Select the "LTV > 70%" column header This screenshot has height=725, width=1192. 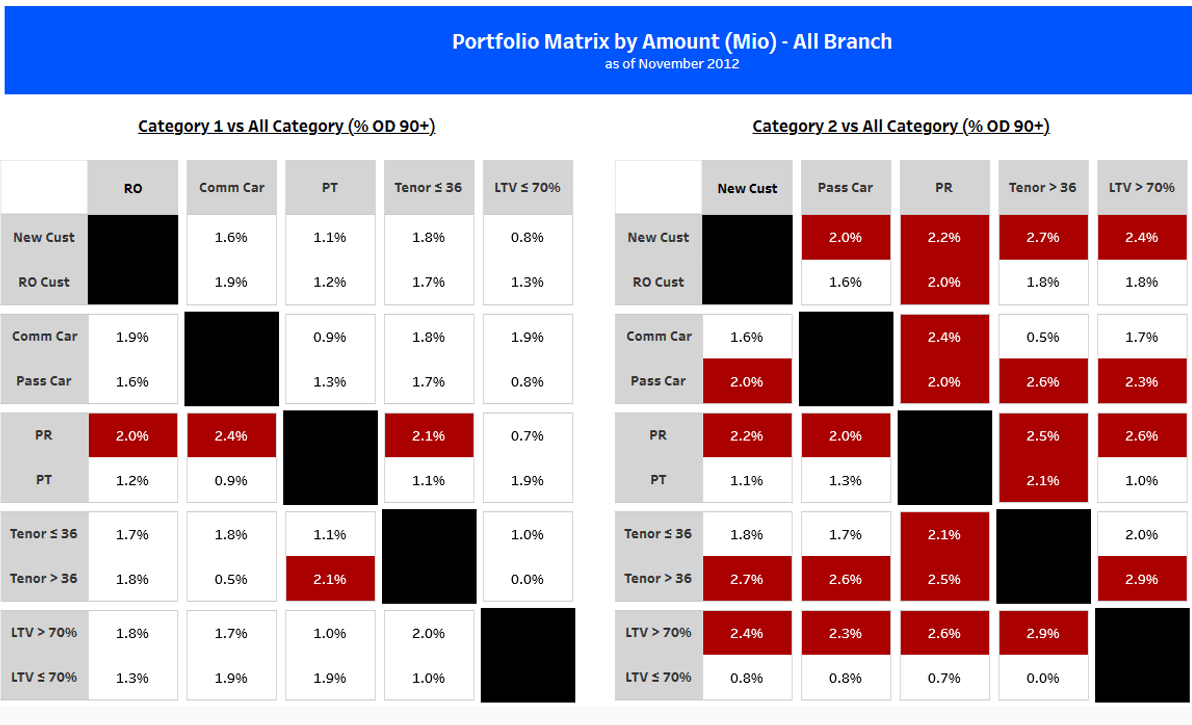[1141, 187]
